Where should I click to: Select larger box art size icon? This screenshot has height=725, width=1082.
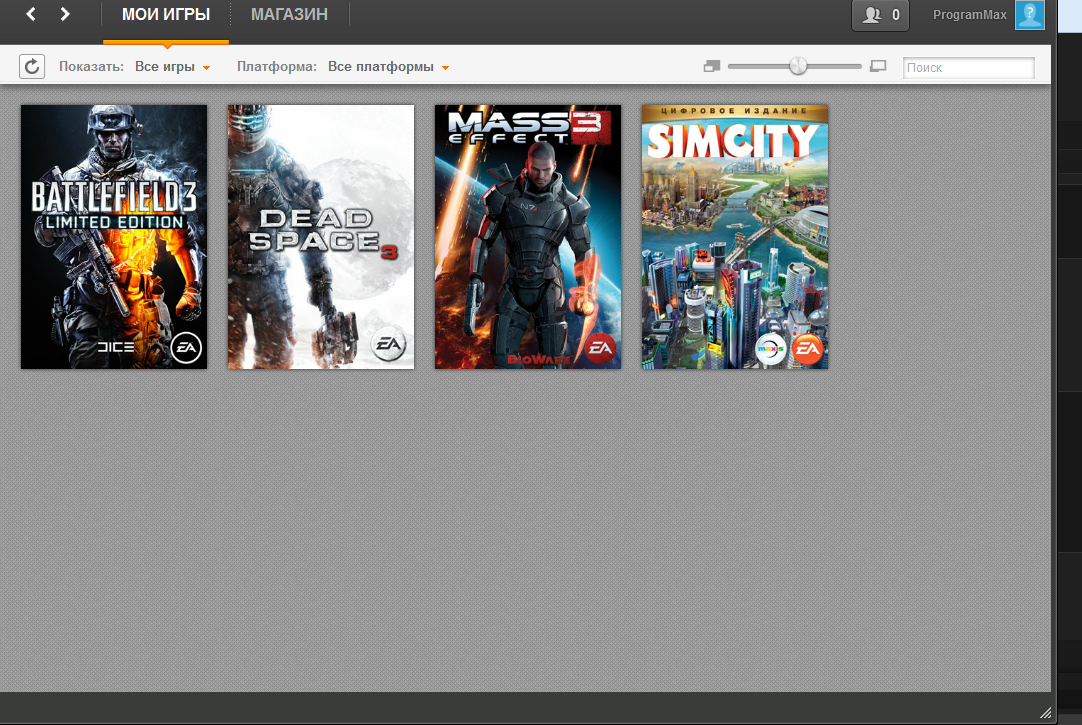[878, 66]
